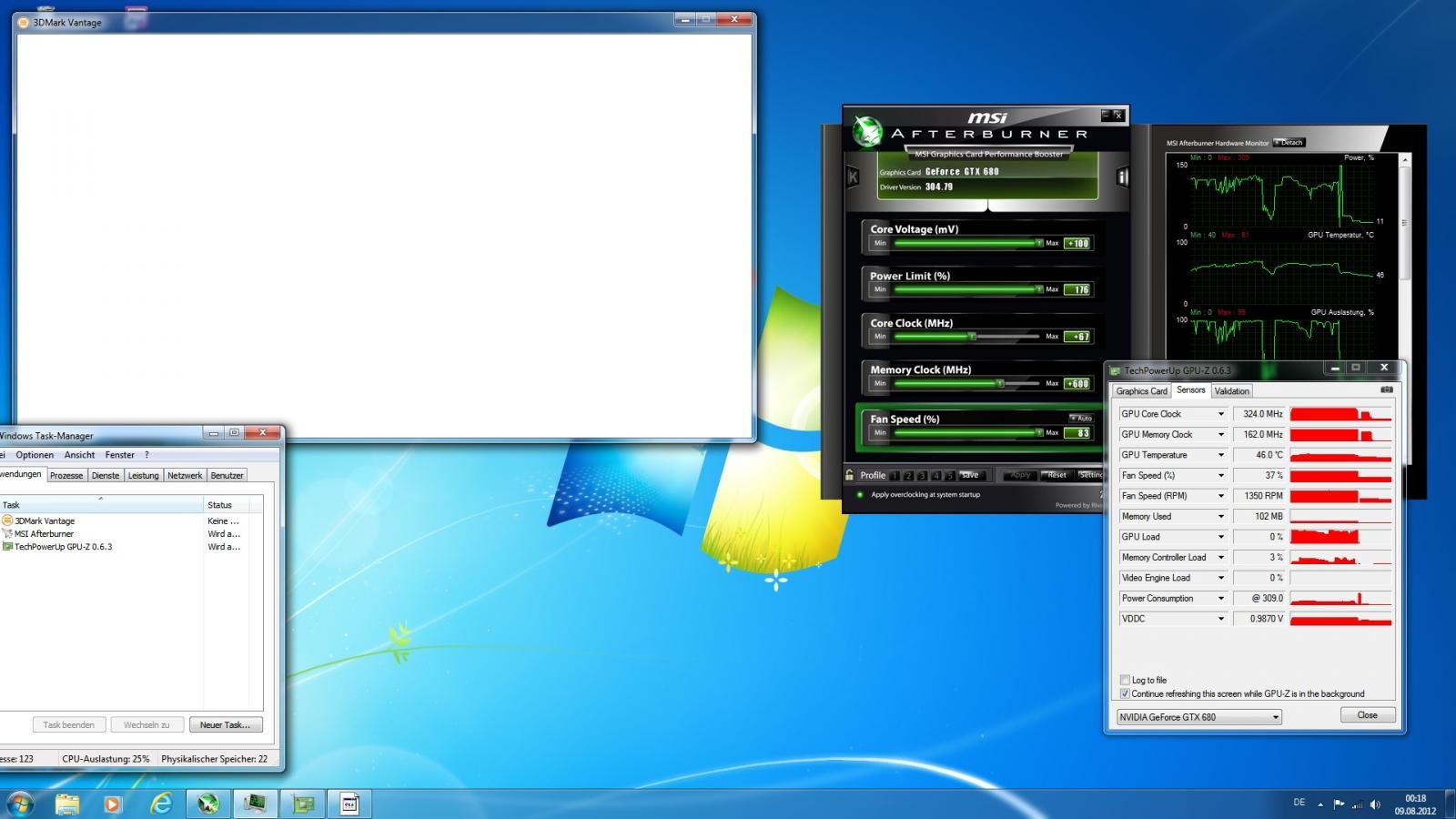Open the Fenster menu in Task Manager

pos(119,455)
